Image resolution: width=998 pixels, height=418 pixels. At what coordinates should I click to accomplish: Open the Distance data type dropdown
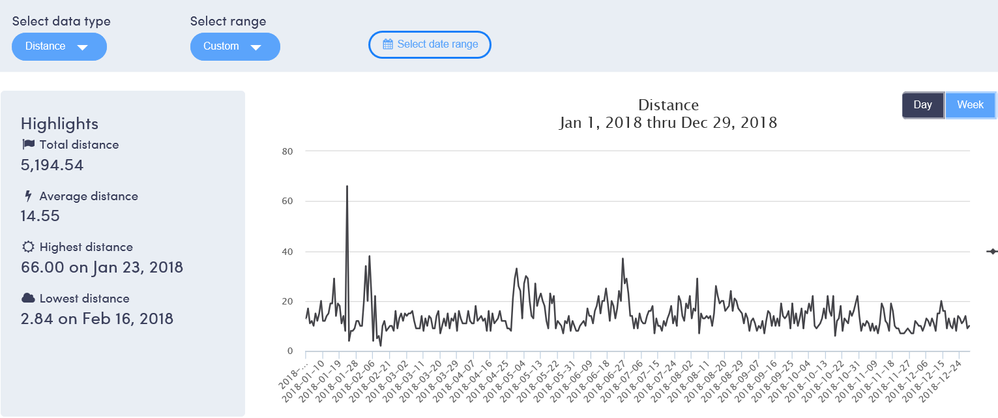(59, 47)
